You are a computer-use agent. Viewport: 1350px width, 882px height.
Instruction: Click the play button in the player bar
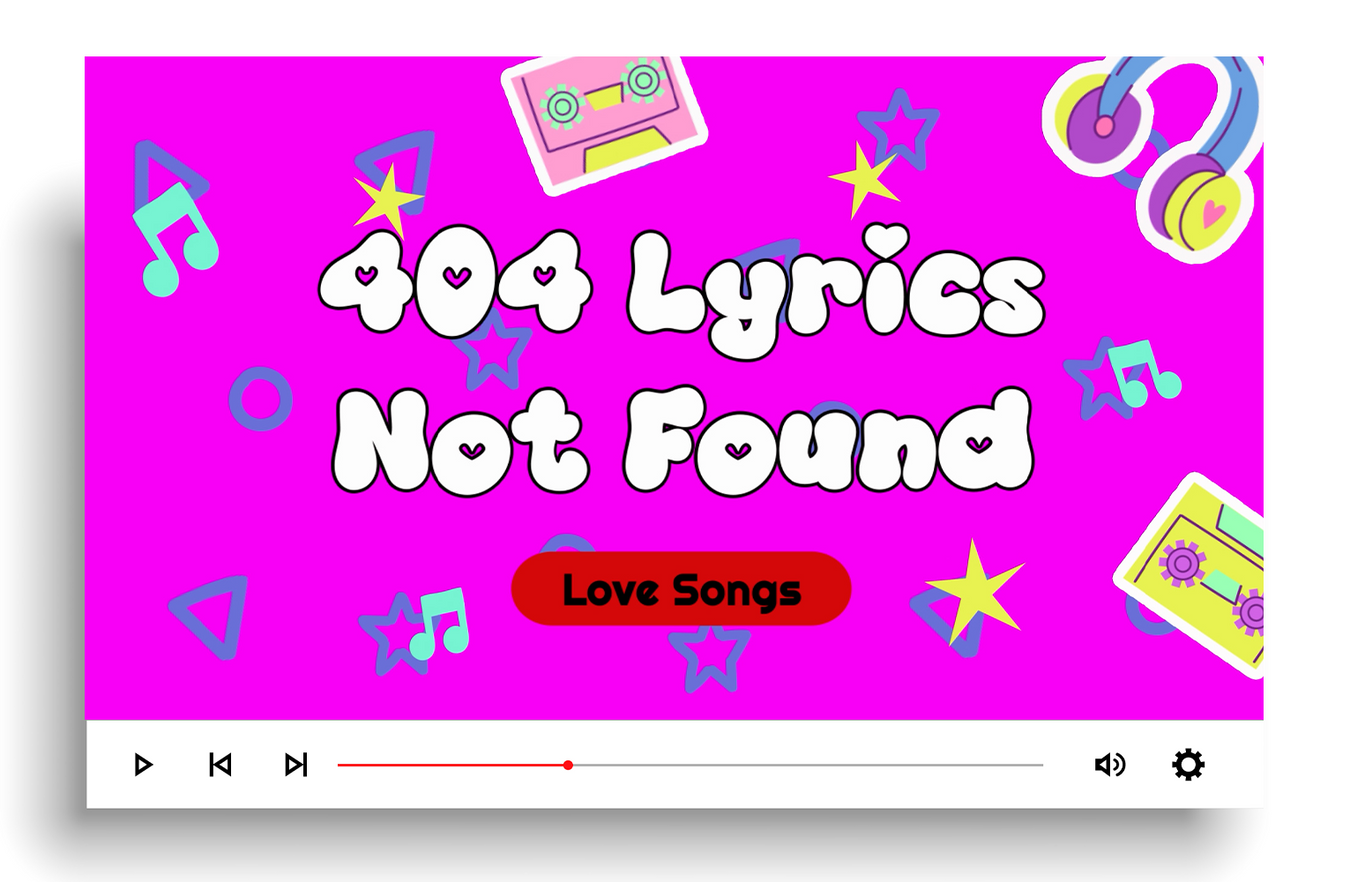[143, 765]
